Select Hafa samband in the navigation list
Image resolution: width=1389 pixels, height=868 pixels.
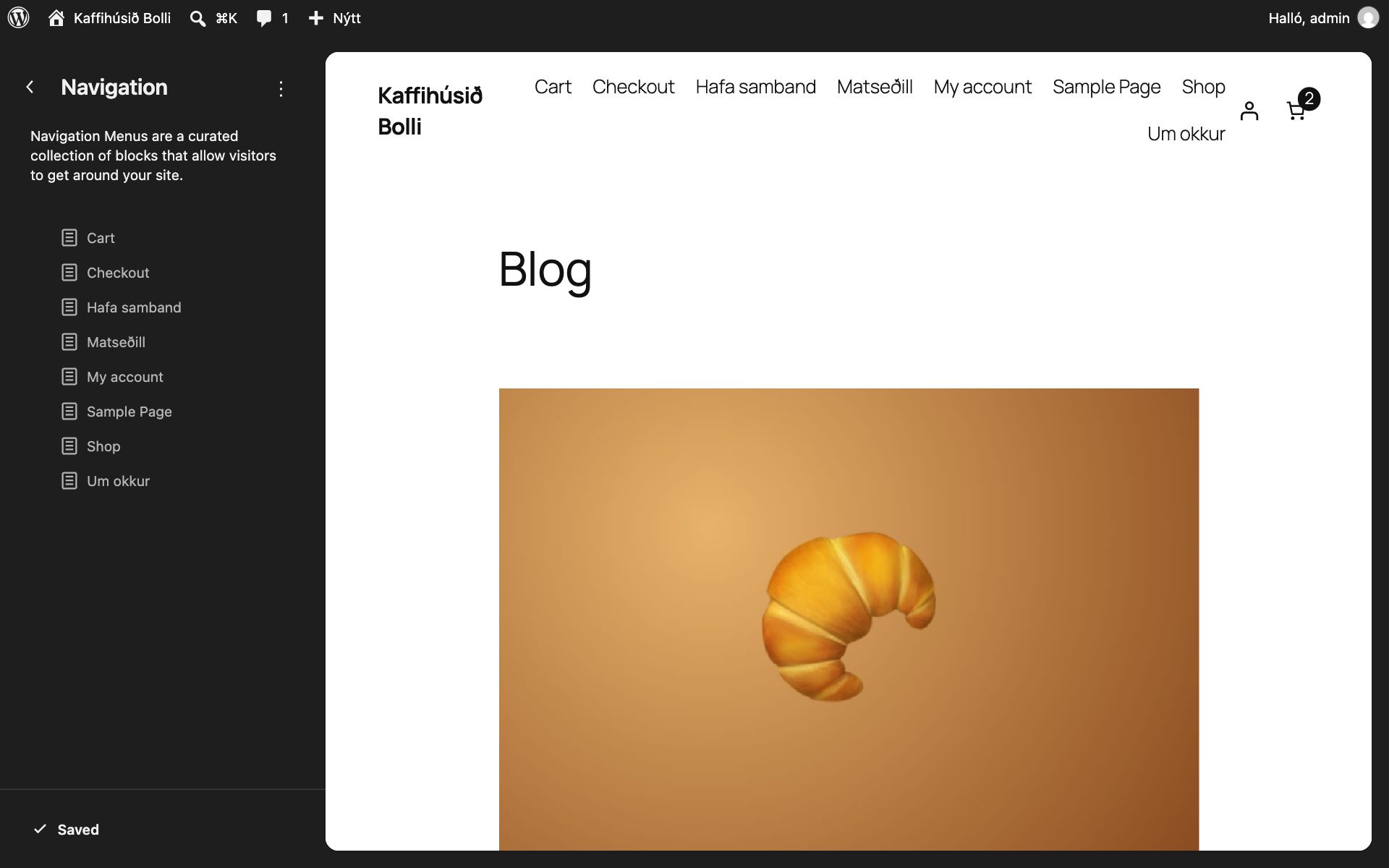pos(134,307)
